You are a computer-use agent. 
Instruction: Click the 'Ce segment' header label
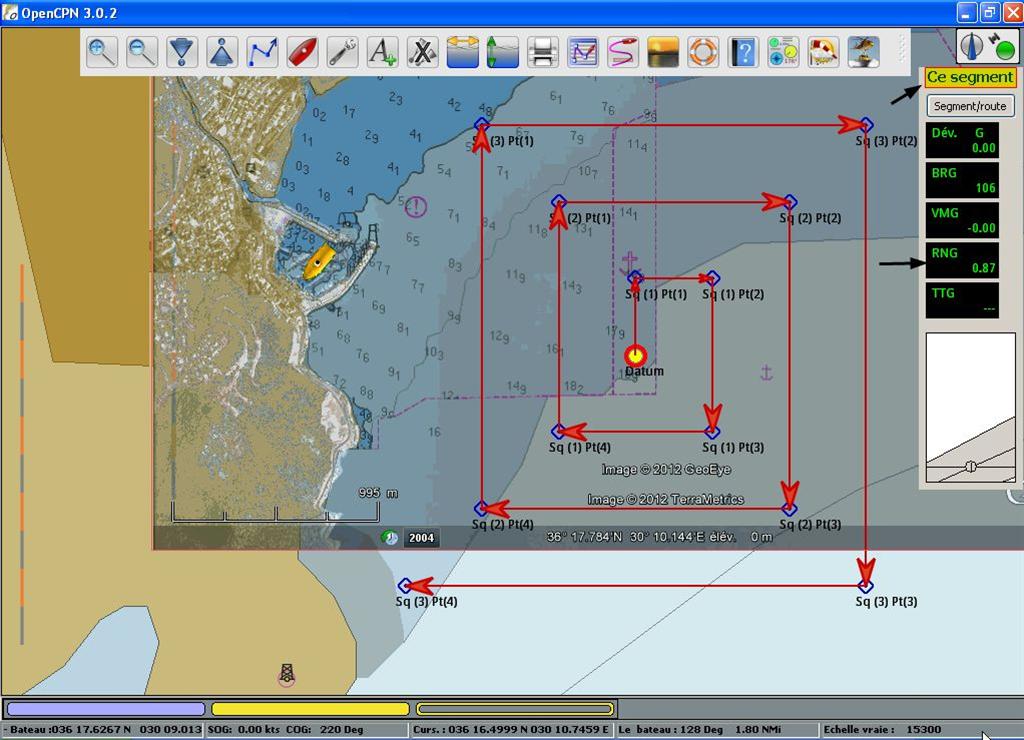click(970, 77)
